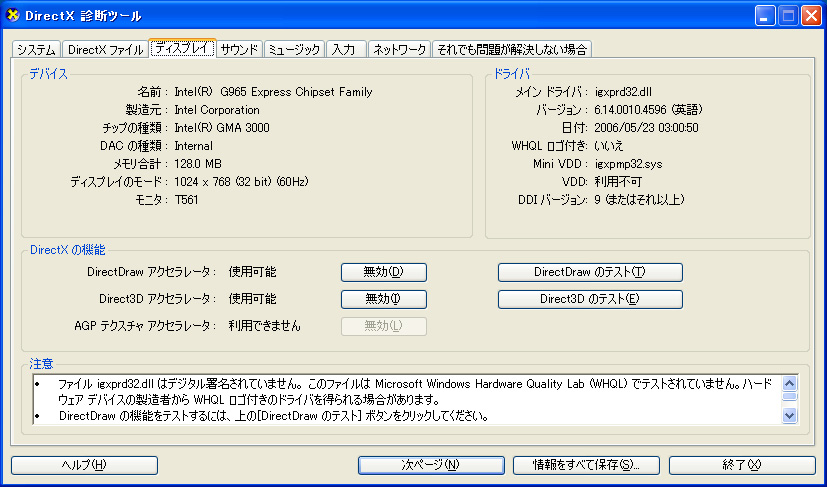Switch to the システム tab
827x487 pixels.
pyautogui.click(x=36, y=50)
